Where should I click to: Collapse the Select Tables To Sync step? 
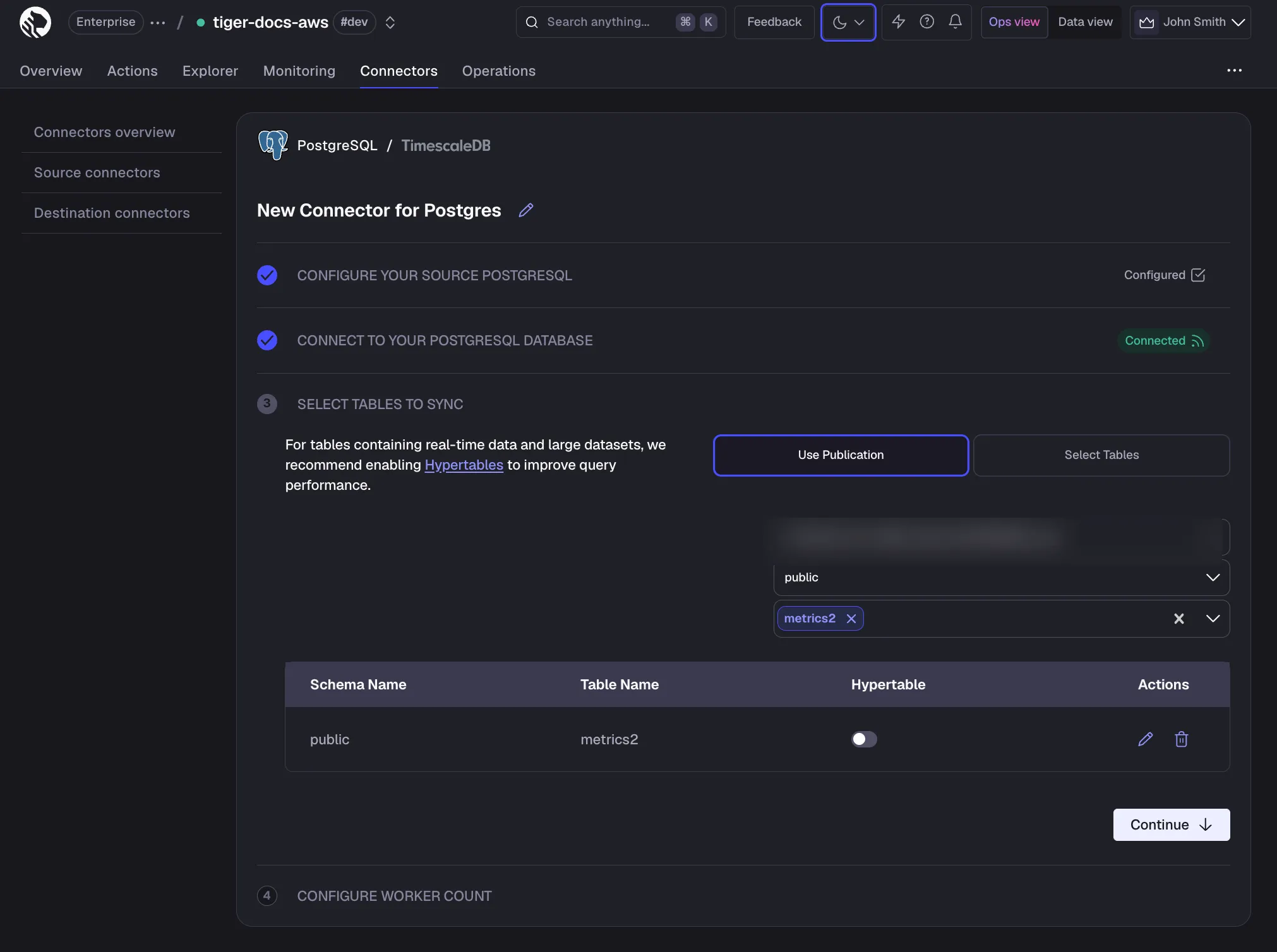click(380, 404)
